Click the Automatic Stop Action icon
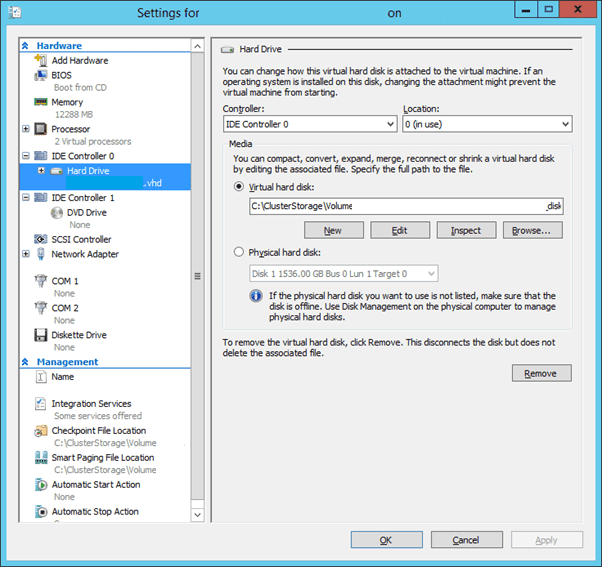The image size is (602, 567). click(x=40, y=511)
